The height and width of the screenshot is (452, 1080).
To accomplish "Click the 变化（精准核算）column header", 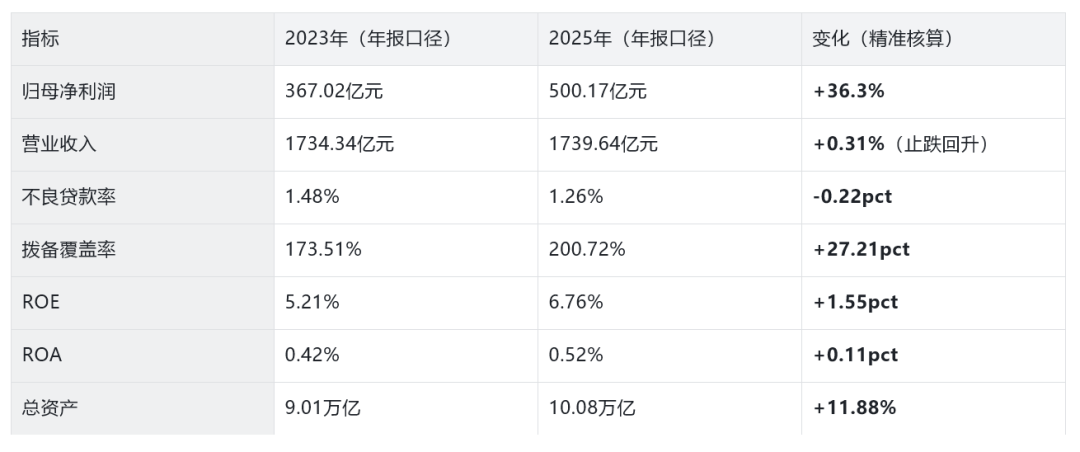I will (882, 39).
